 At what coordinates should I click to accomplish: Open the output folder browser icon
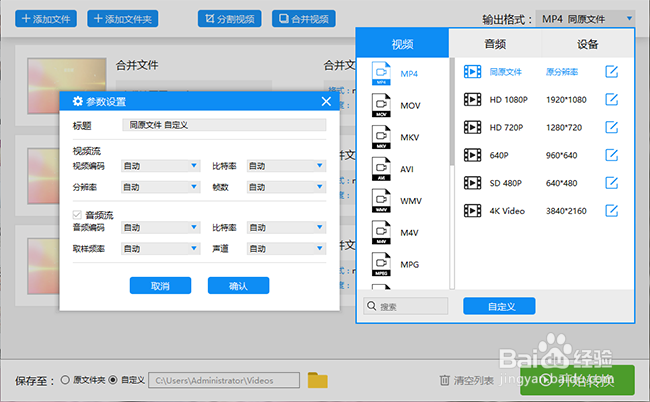318,380
